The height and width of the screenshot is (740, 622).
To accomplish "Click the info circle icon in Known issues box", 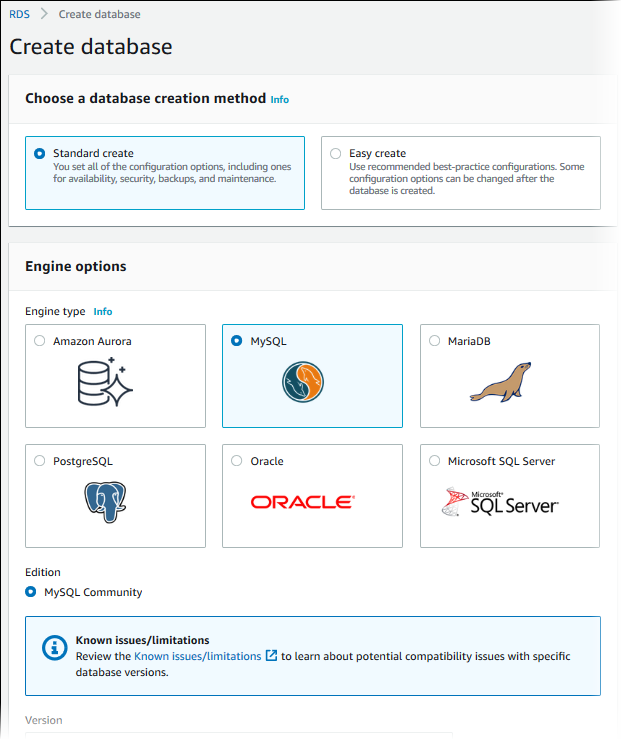I will coord(54,648).
